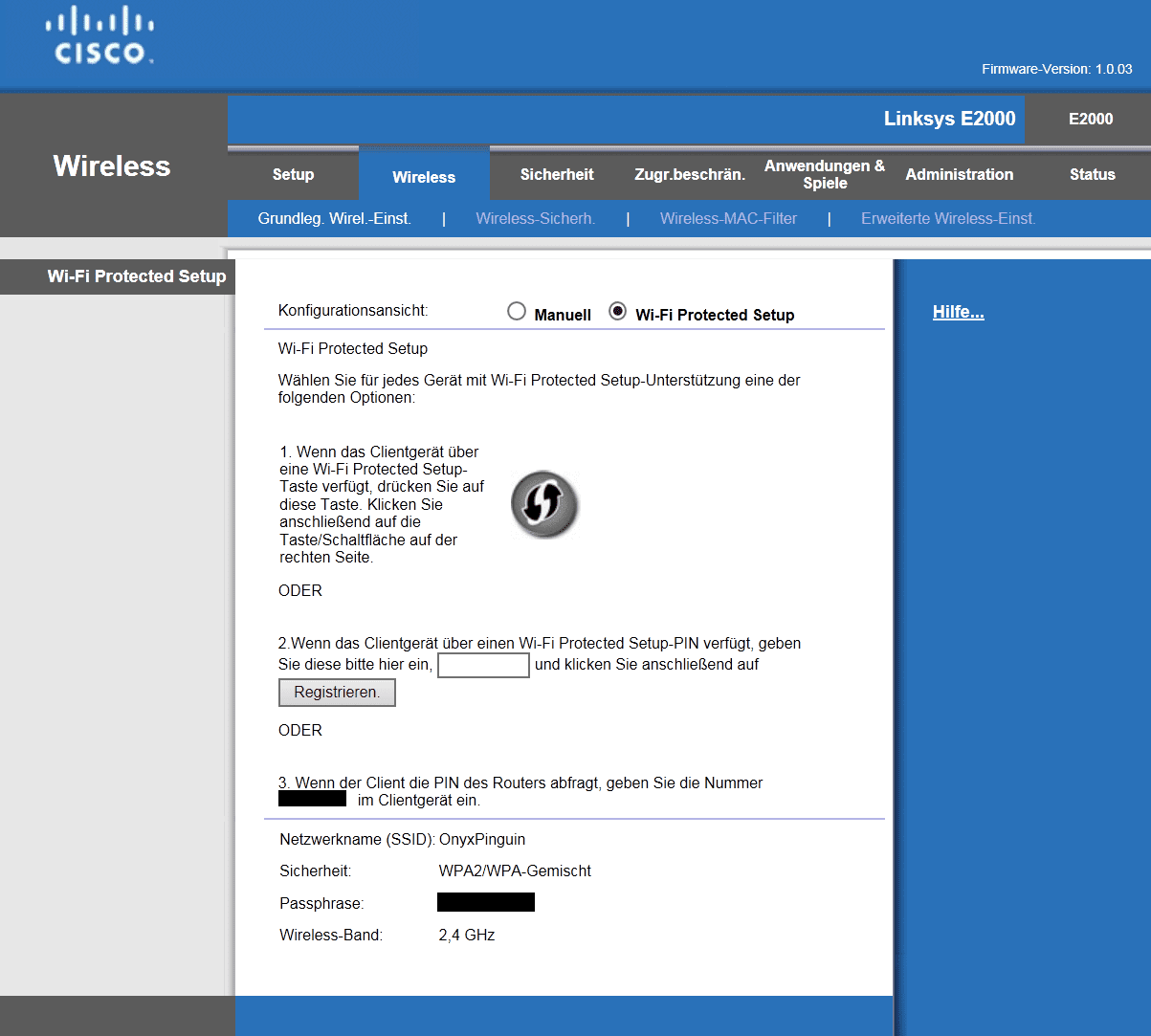1151x1036 pixels.
Task: Open the Setup tab
Action: tap(293, 174)
